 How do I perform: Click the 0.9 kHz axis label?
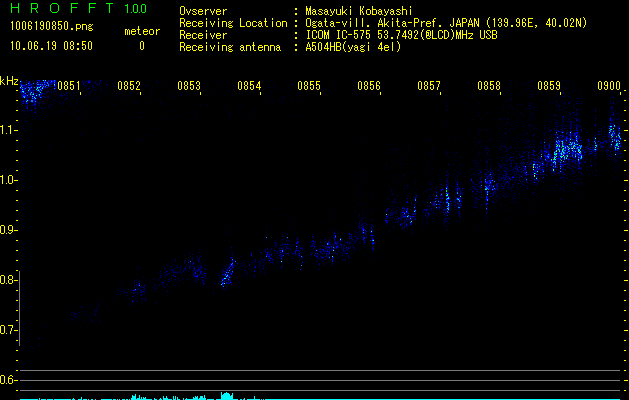click(x=8, y=230)
